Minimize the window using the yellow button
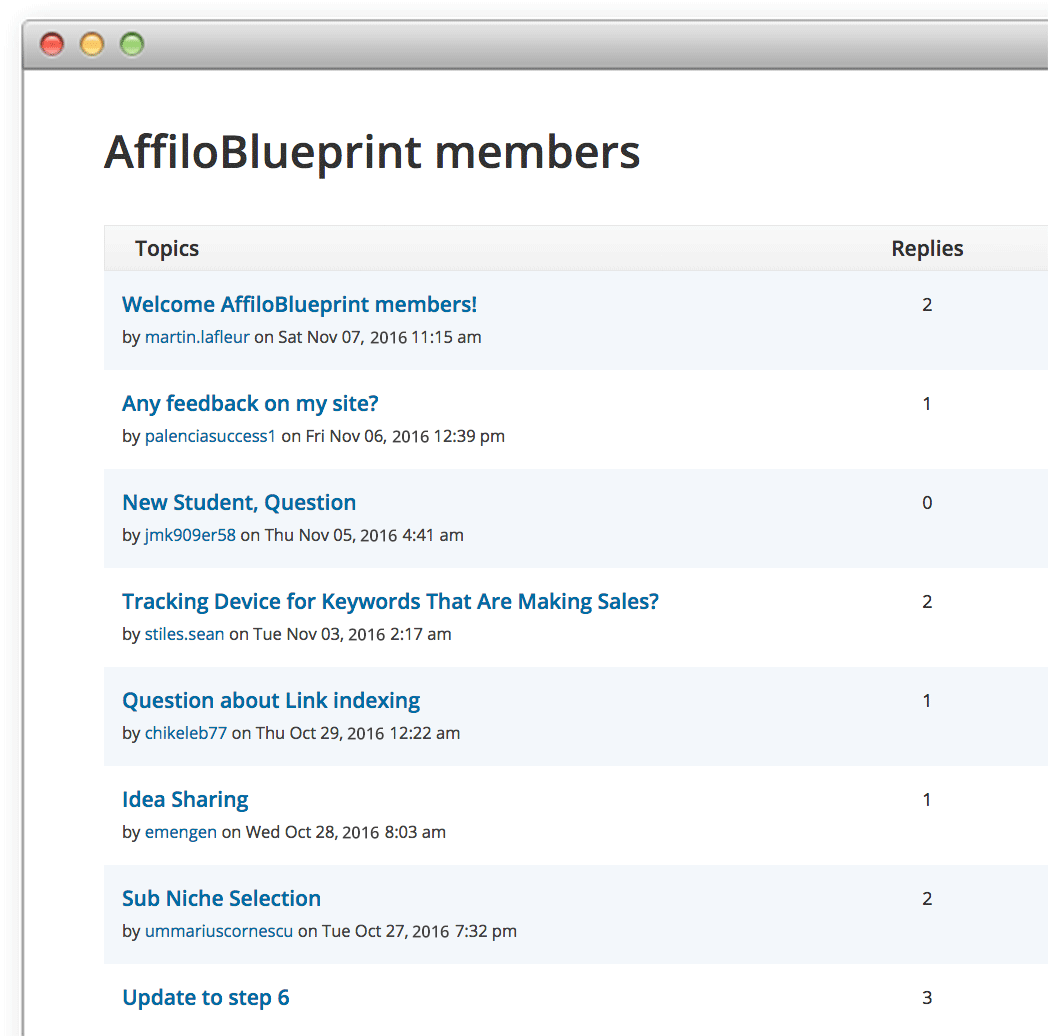 92,44
